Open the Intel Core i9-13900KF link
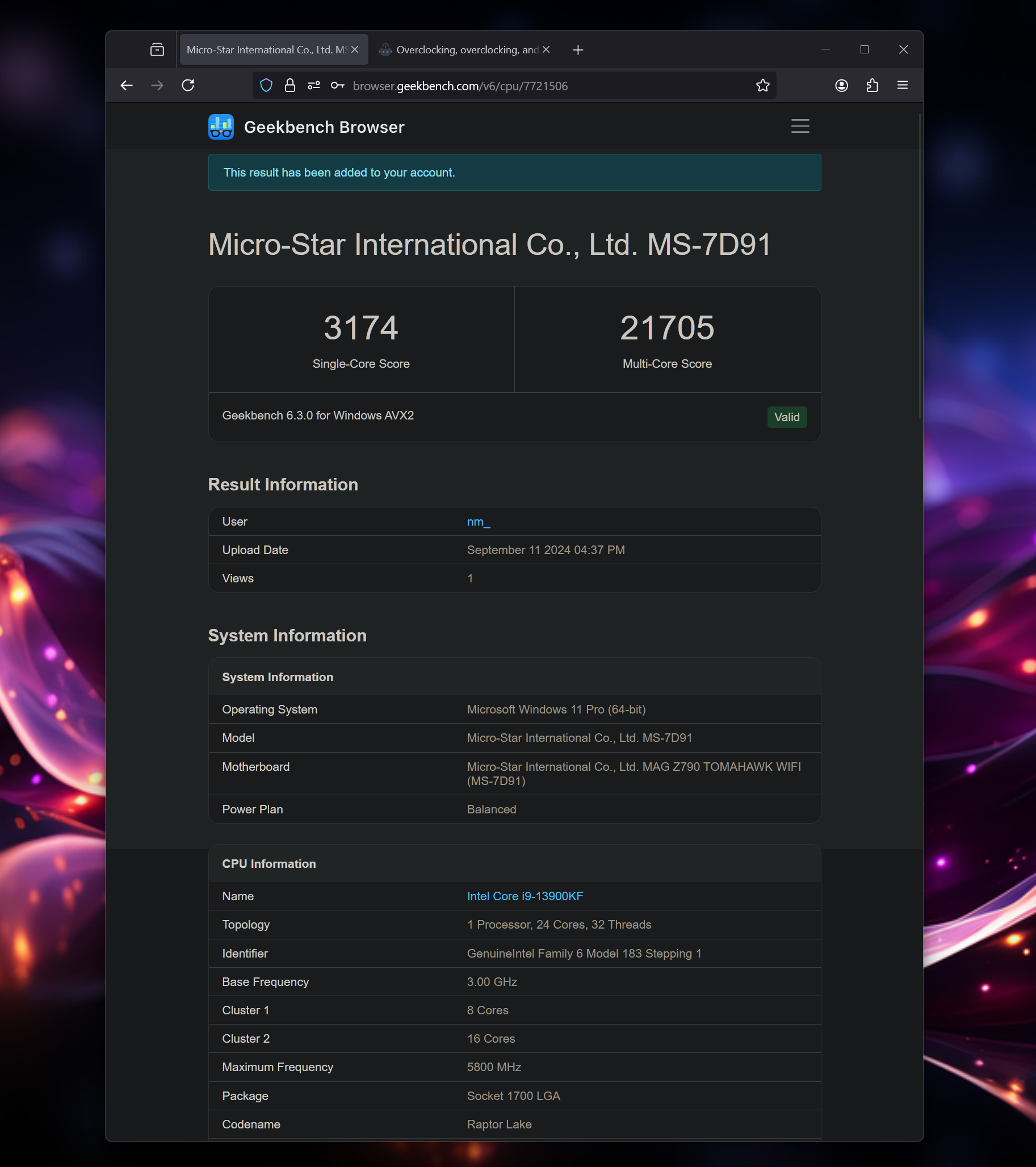 525,896
